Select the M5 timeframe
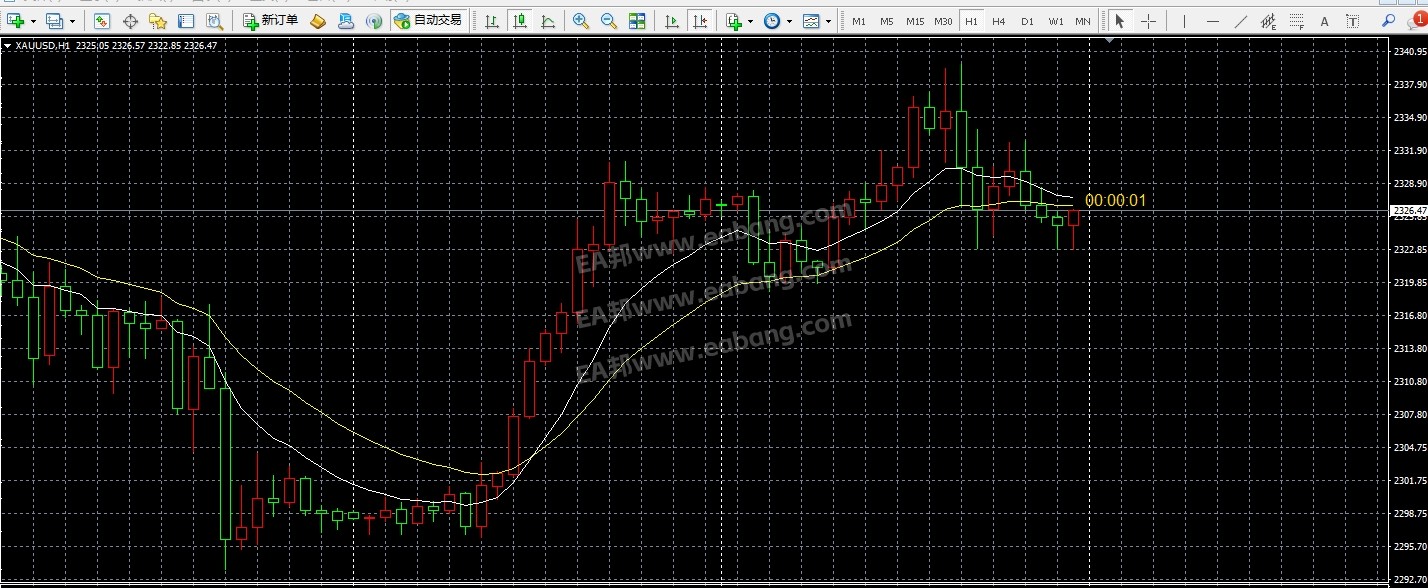Viewport: 1428px width, 588px height. coord(887,21)
